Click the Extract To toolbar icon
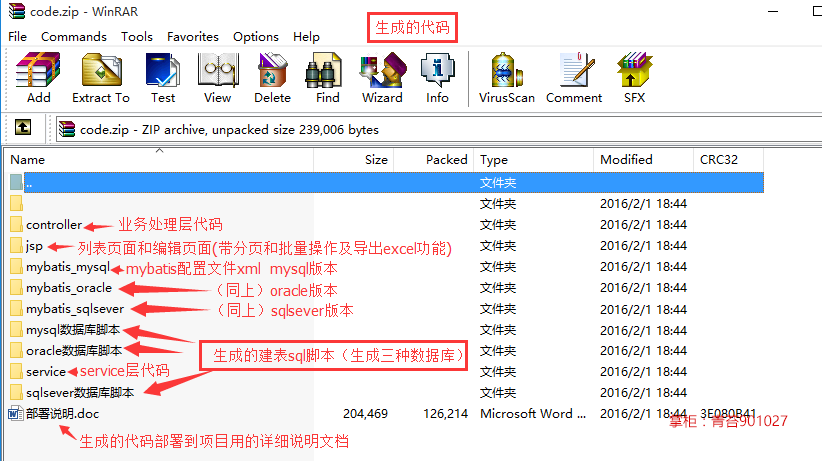822x461 pixels. click(102, 70)
